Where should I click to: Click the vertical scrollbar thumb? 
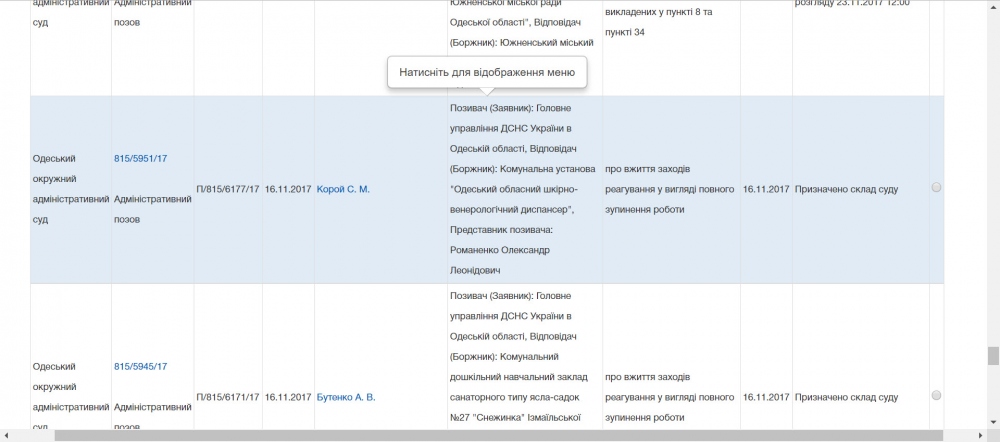(993, 356)
